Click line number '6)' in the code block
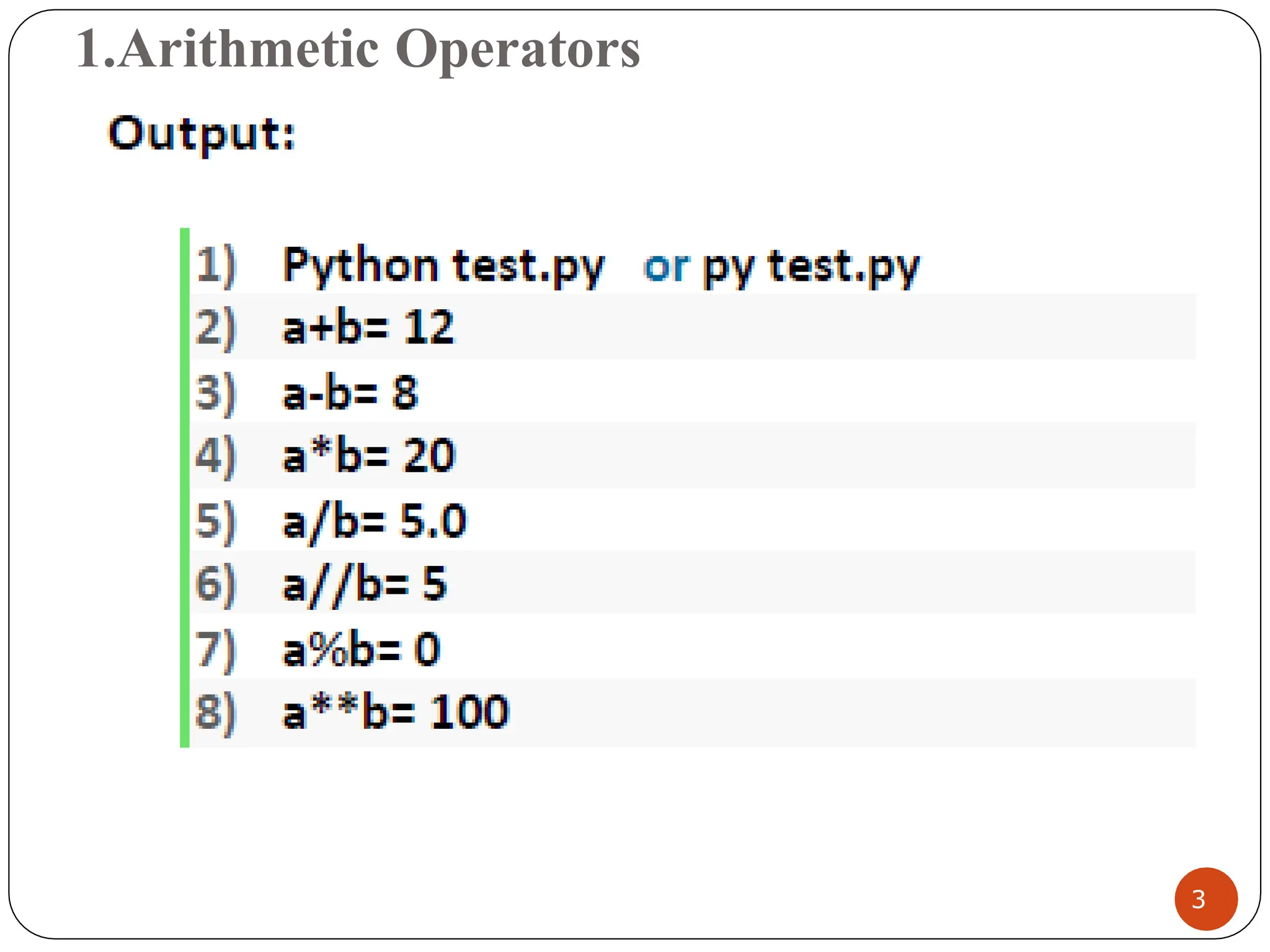Image resolution: width=1270 pixels, height=952 pixels. click(215, 584)
